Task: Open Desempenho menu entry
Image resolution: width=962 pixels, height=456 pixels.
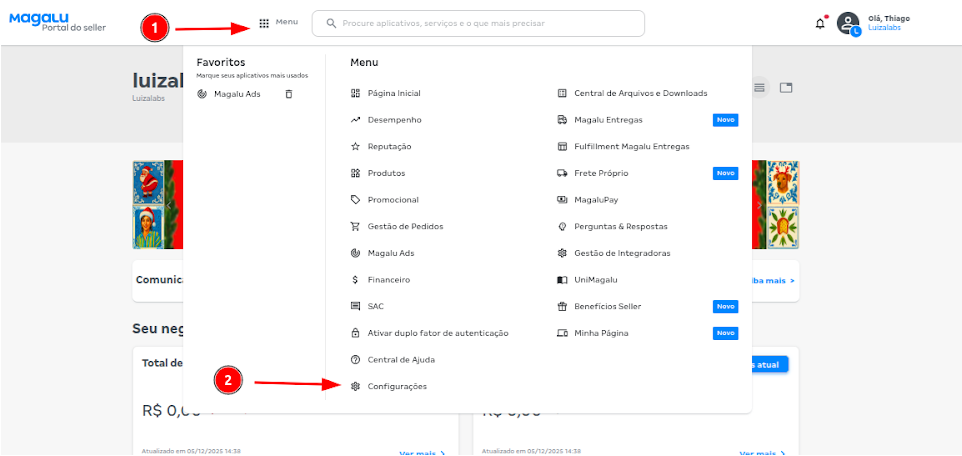Action: [x=394, y=120]
